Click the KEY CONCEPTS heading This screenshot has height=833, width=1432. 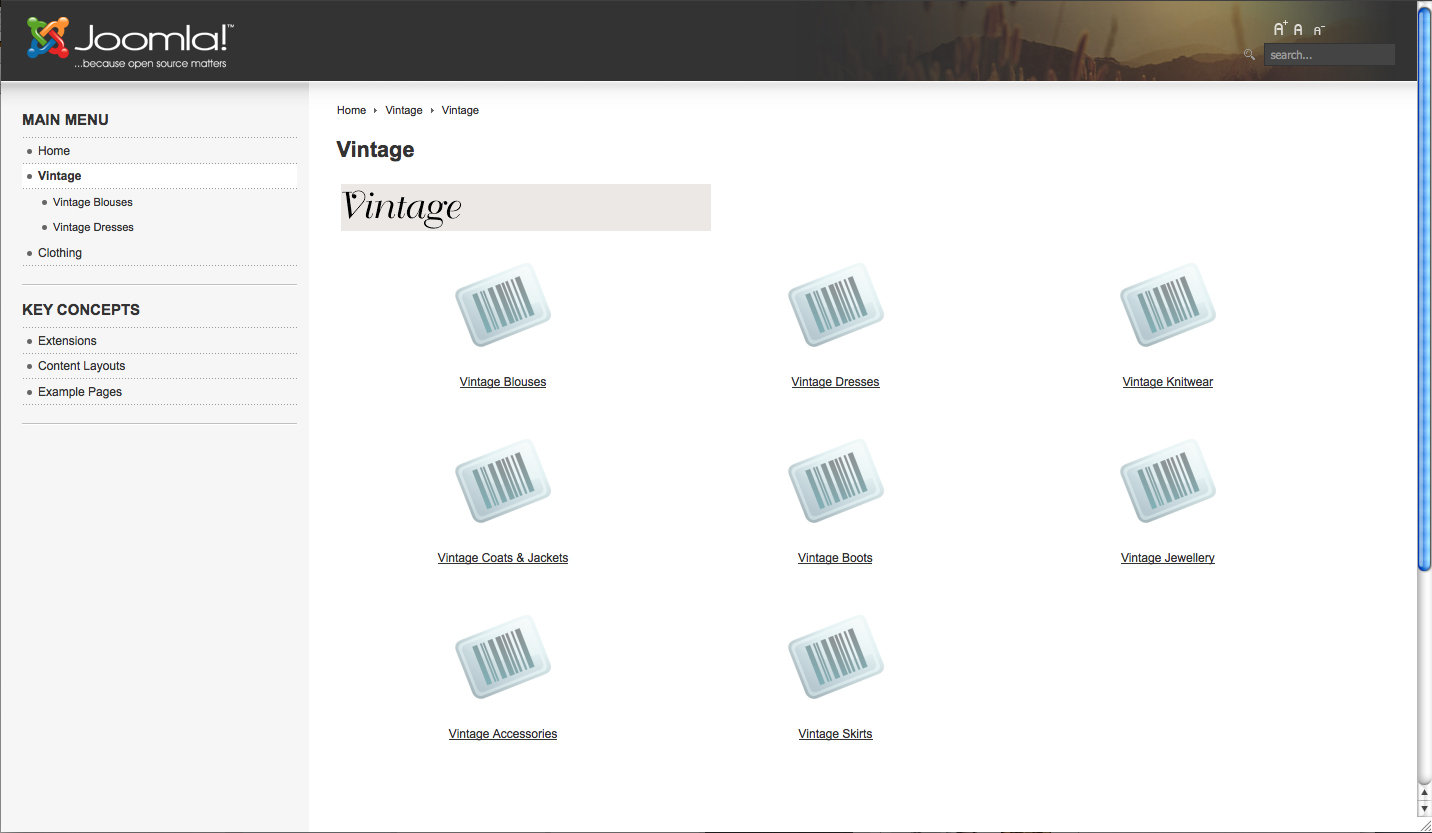[81, 310]
